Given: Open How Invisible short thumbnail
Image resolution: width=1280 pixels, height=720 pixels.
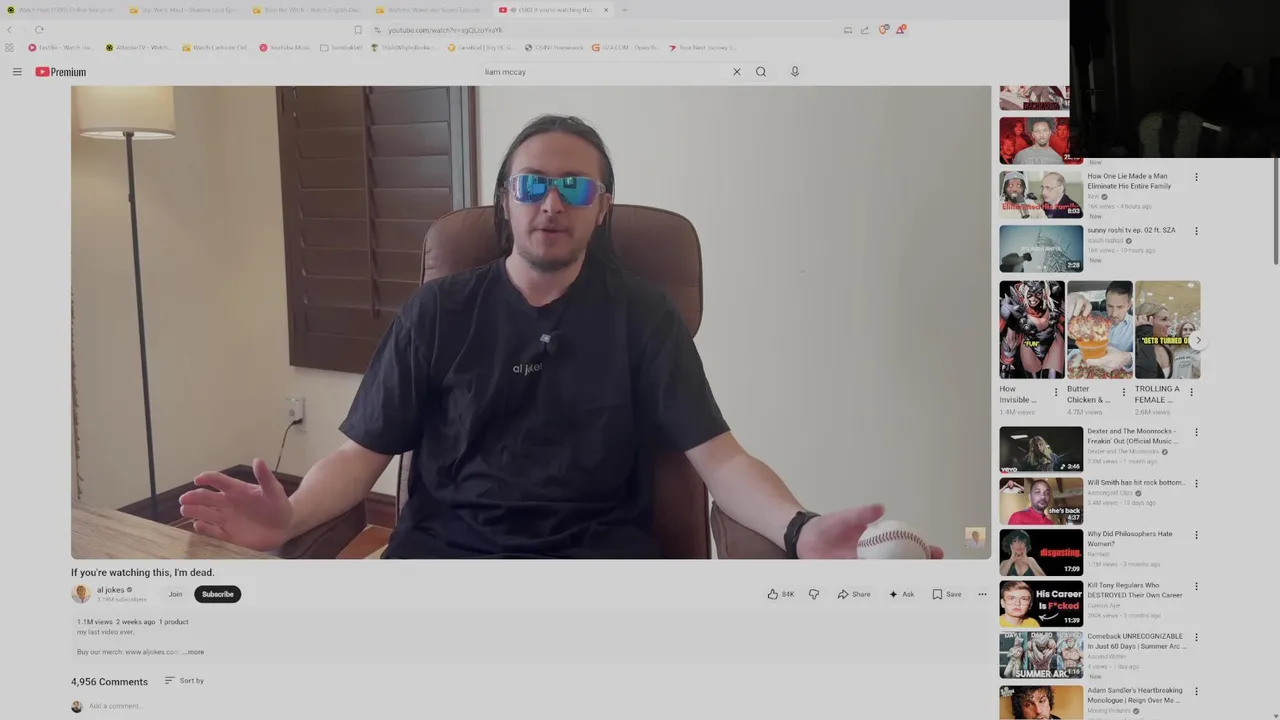Looking at the screenshot, I should pyautogui.click(x=1032, y=329).
